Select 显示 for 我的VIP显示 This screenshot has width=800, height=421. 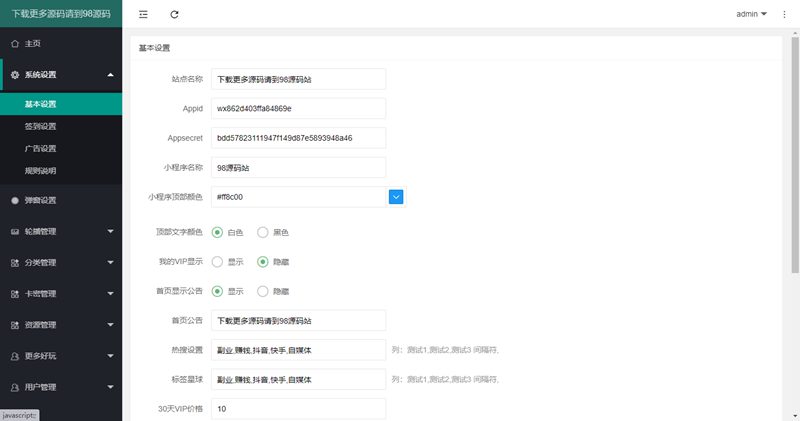[217, 262]
